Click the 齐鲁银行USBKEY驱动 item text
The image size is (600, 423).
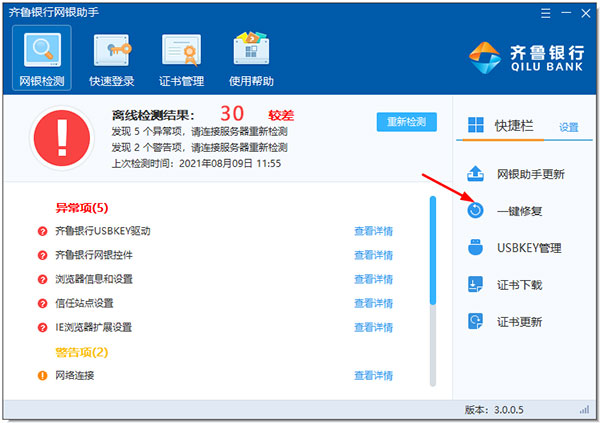tap(103, 231)
